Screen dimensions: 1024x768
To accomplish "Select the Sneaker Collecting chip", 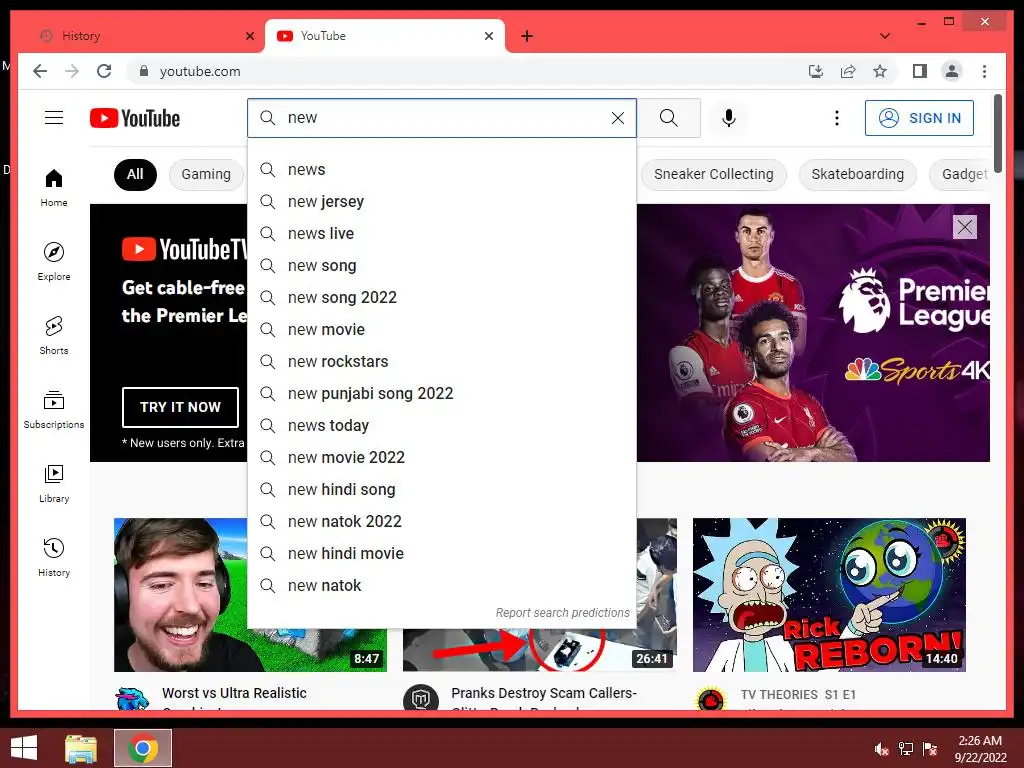I will [x=713, y=174].
